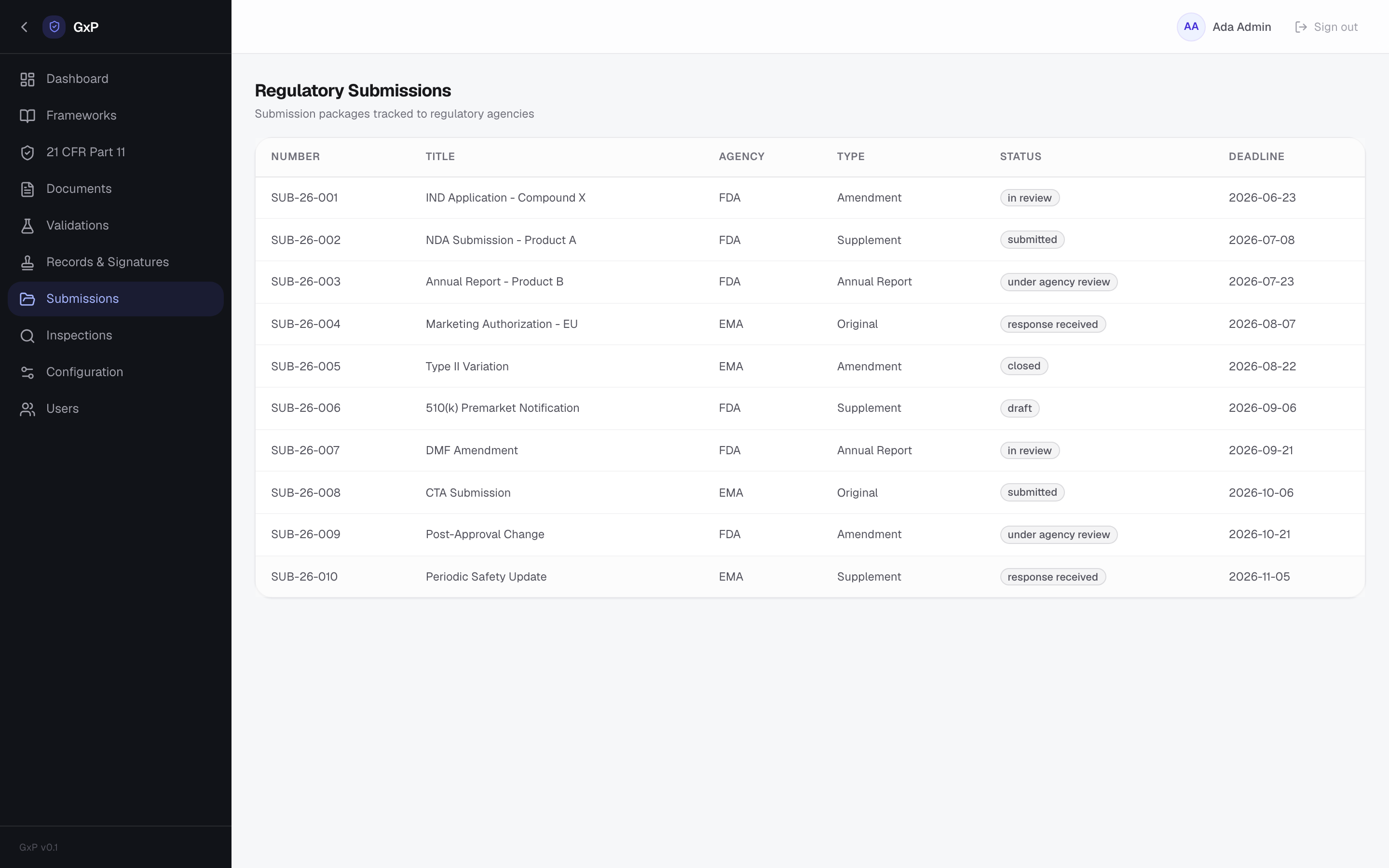Click the Users people icon

coord(27,409)
